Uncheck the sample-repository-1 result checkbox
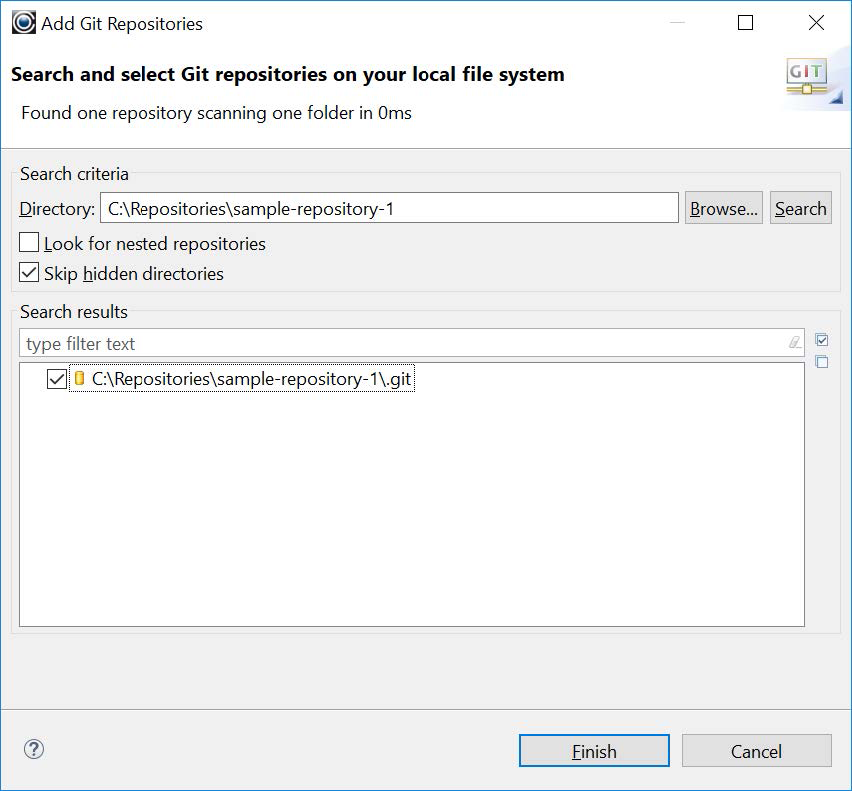This screenshot has width=852, height=791. tap(57, 378)
